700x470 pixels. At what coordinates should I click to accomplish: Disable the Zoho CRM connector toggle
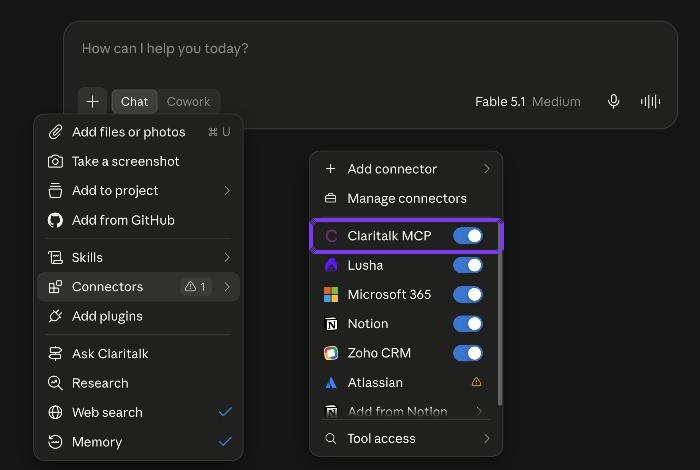pyautogui.click(x=468, y=353)
